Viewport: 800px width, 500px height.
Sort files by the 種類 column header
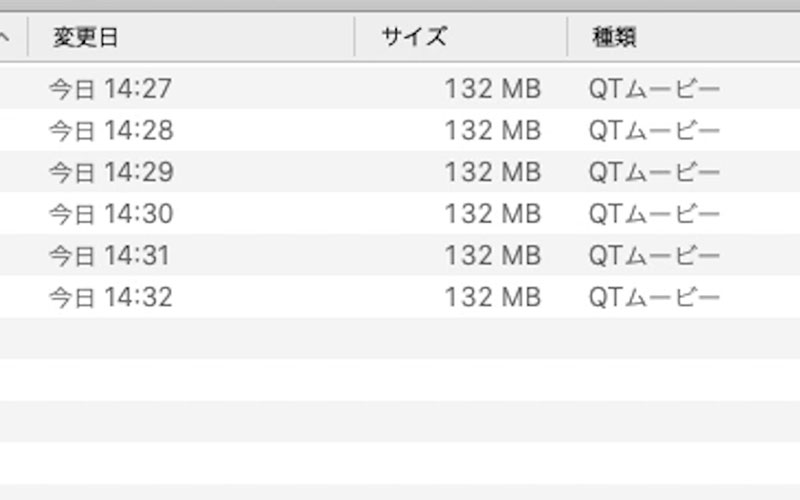[x=614, y=38]
